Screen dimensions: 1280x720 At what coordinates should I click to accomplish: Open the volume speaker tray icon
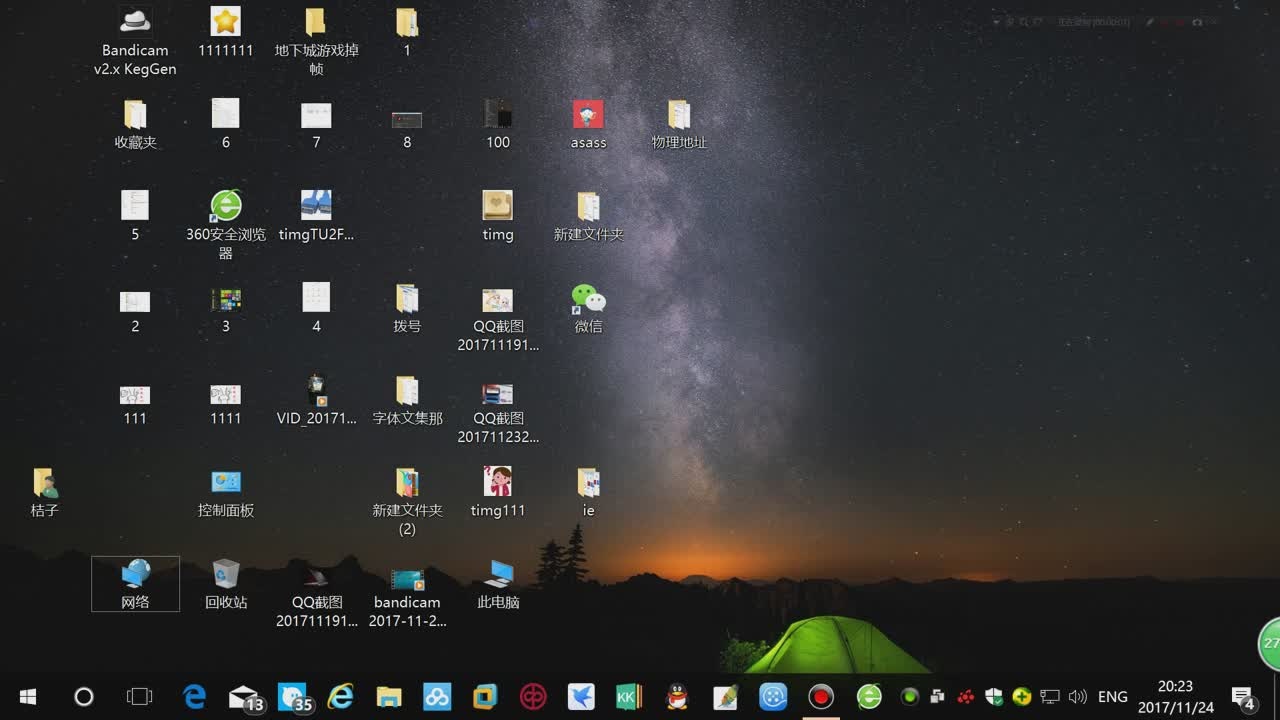1078,696
